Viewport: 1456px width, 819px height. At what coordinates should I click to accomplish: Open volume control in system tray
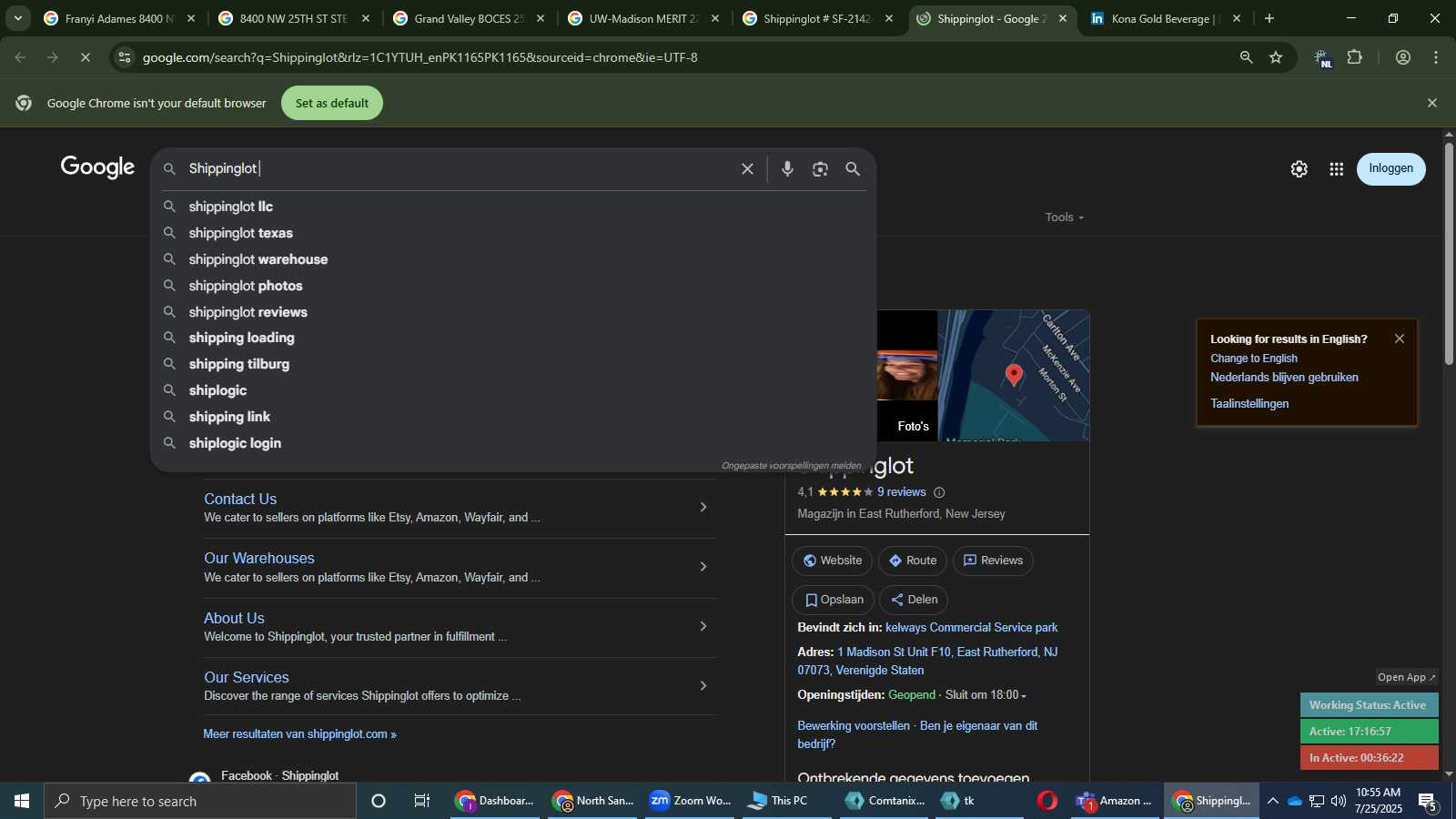(x=1339, y=801)
